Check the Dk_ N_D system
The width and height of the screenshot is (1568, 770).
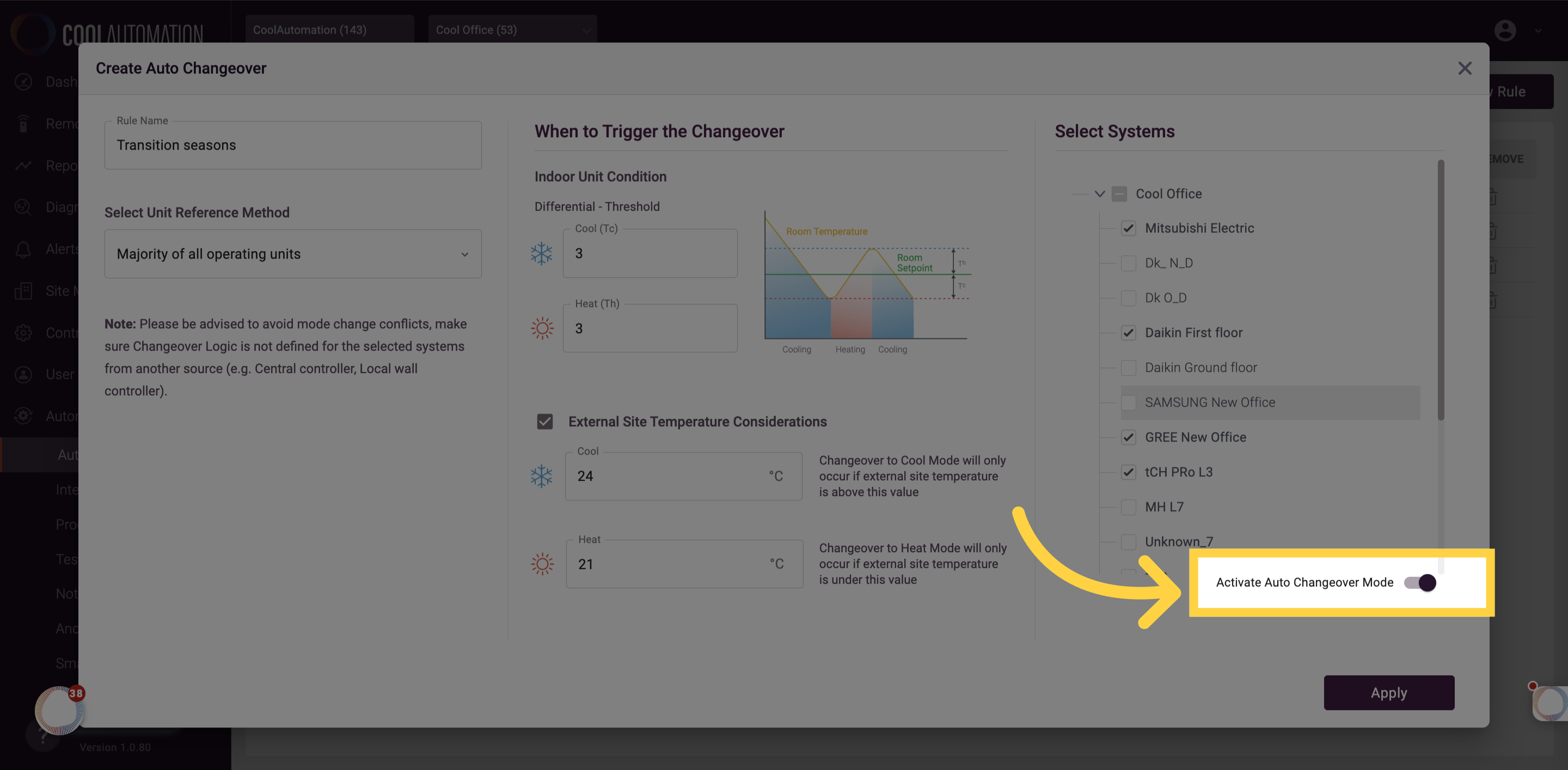1129,263
